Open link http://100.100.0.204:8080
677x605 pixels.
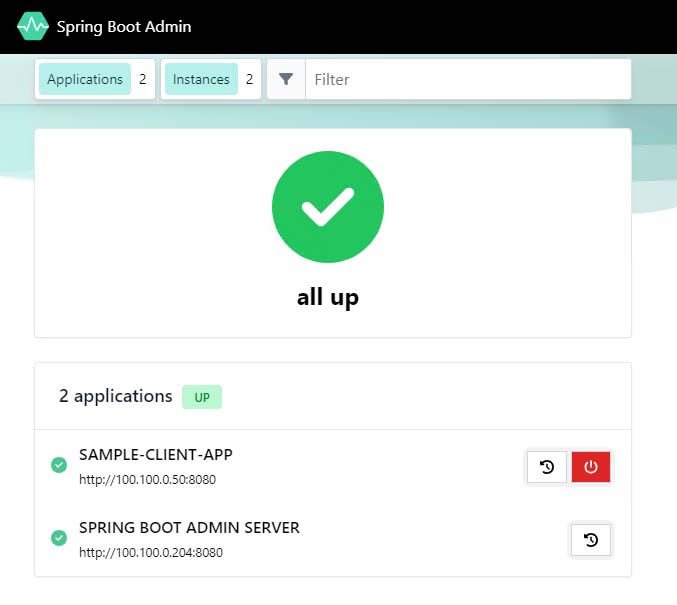[x=151, y=552]
